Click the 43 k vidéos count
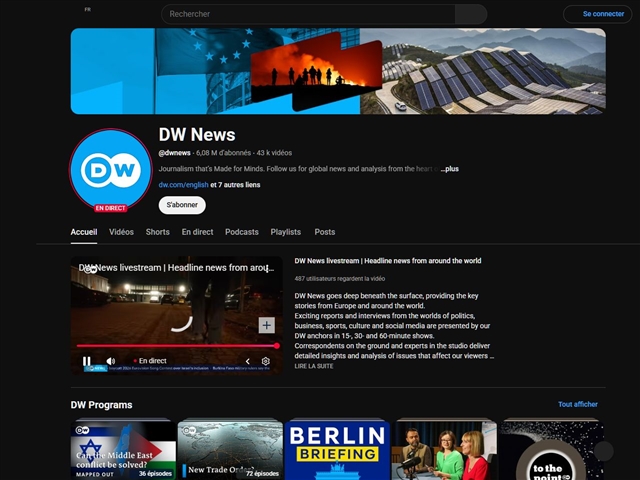The image size is (640, 480). tap(274, 153)
